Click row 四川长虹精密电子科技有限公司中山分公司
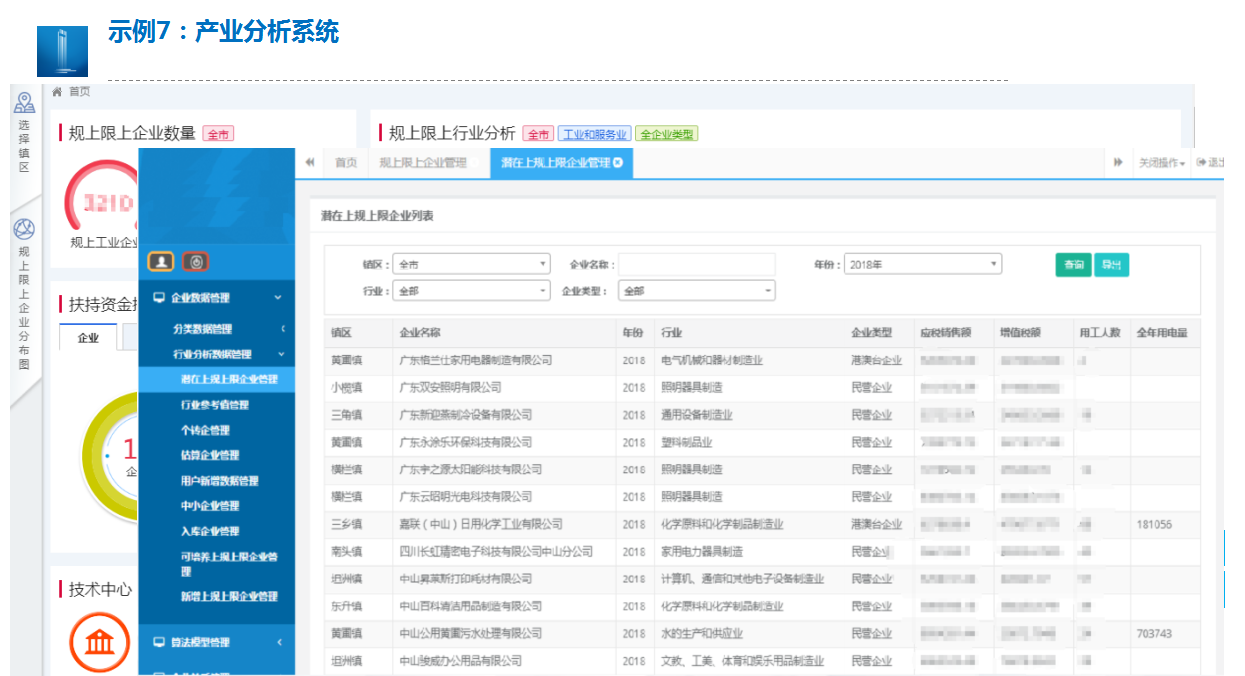1245x676 pixels. 763,551
